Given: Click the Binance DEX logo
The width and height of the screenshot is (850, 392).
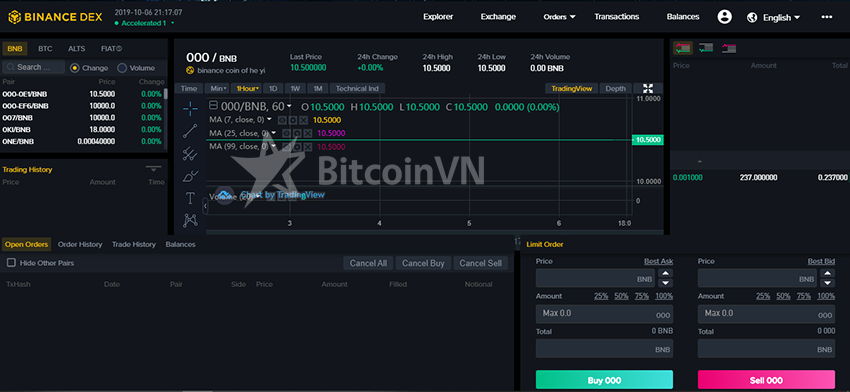Looking at the screenshot, I should (x=55, y=17).
